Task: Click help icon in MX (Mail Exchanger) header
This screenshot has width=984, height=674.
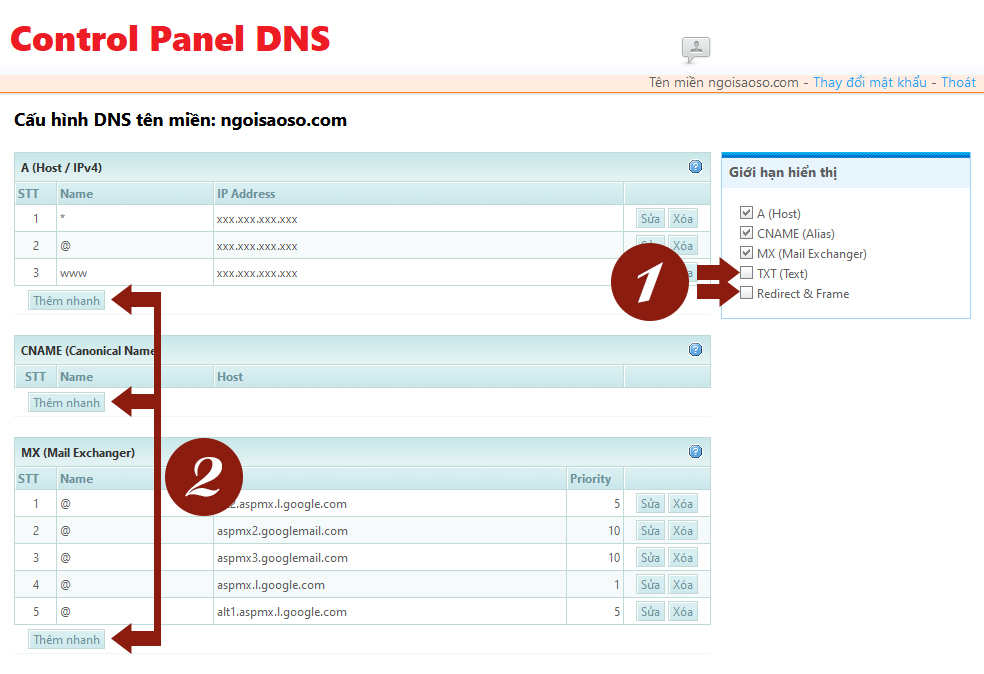Action: point(695,452)
